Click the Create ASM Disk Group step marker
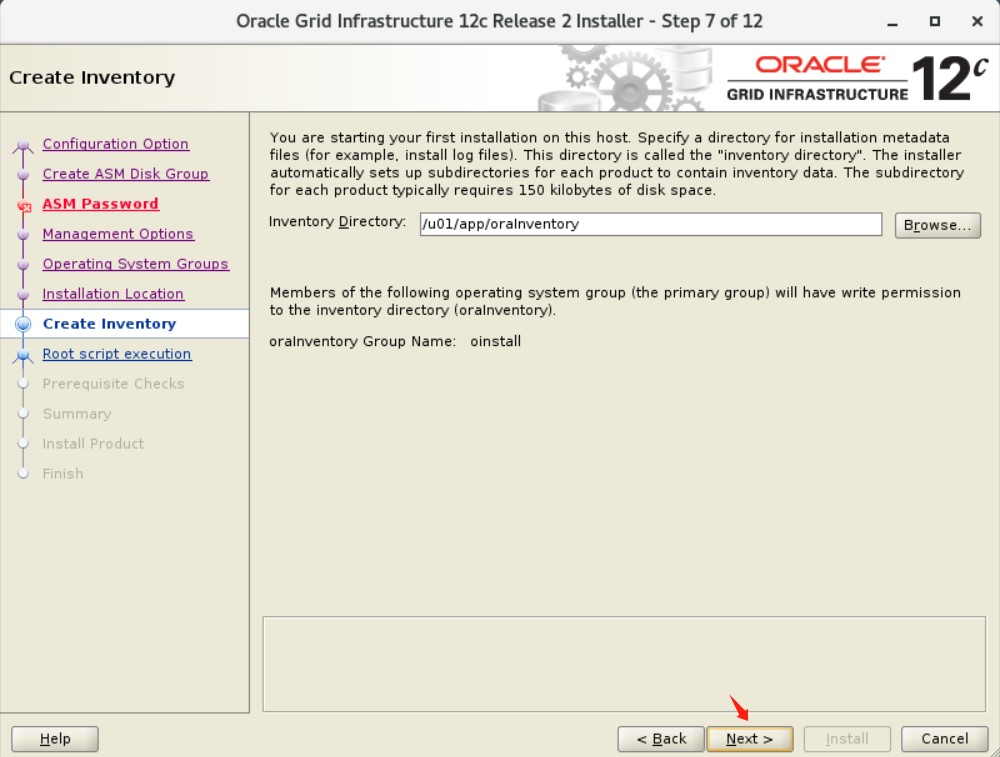Image resolution: width=1000 pixels, height=757 pixels. [x=25, y=174]
